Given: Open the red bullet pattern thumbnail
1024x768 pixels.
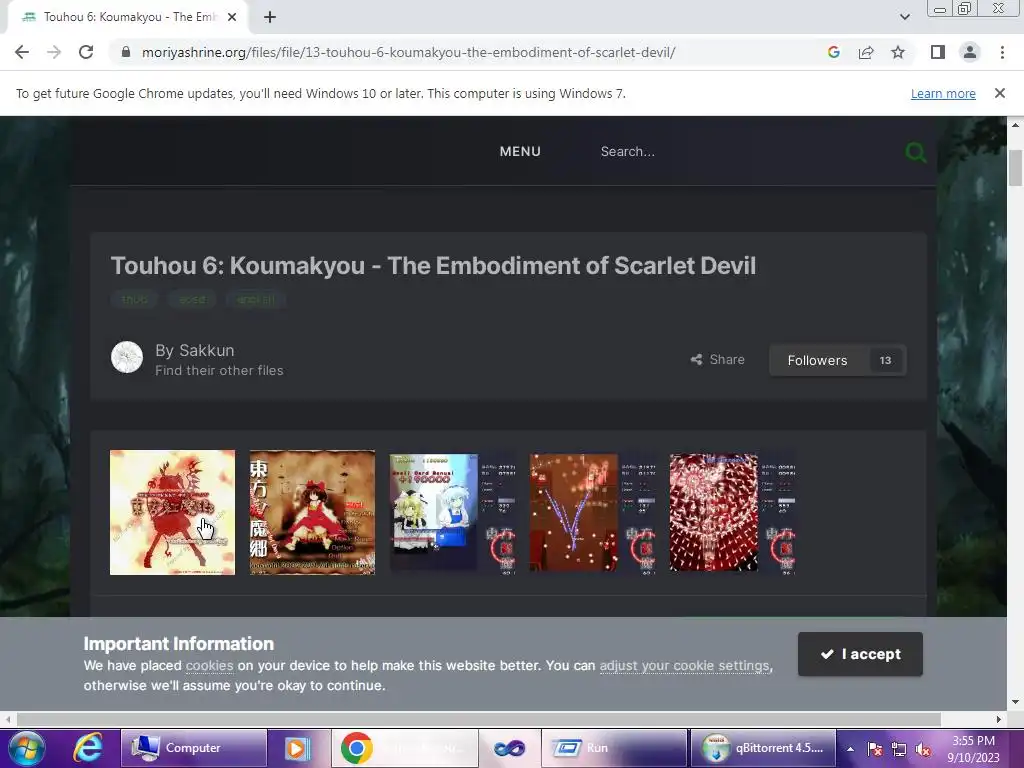Looking at the screenshot, I should tap(733, 513).
